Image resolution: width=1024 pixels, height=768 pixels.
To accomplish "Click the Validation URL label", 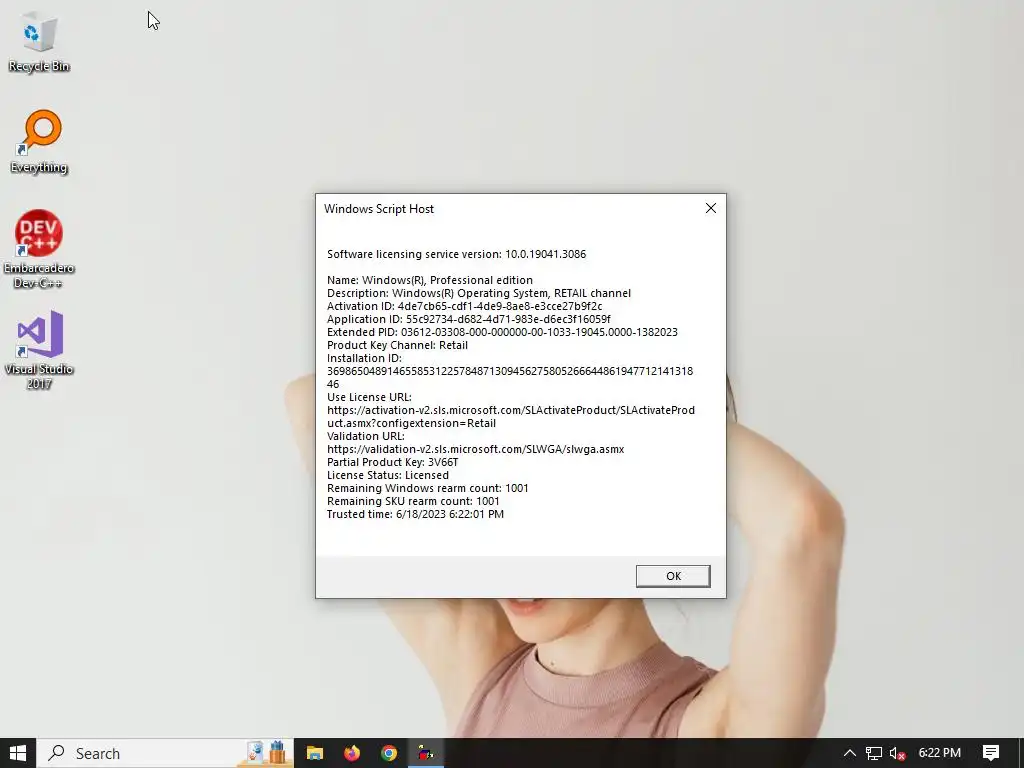I will (x=366, y=436).
